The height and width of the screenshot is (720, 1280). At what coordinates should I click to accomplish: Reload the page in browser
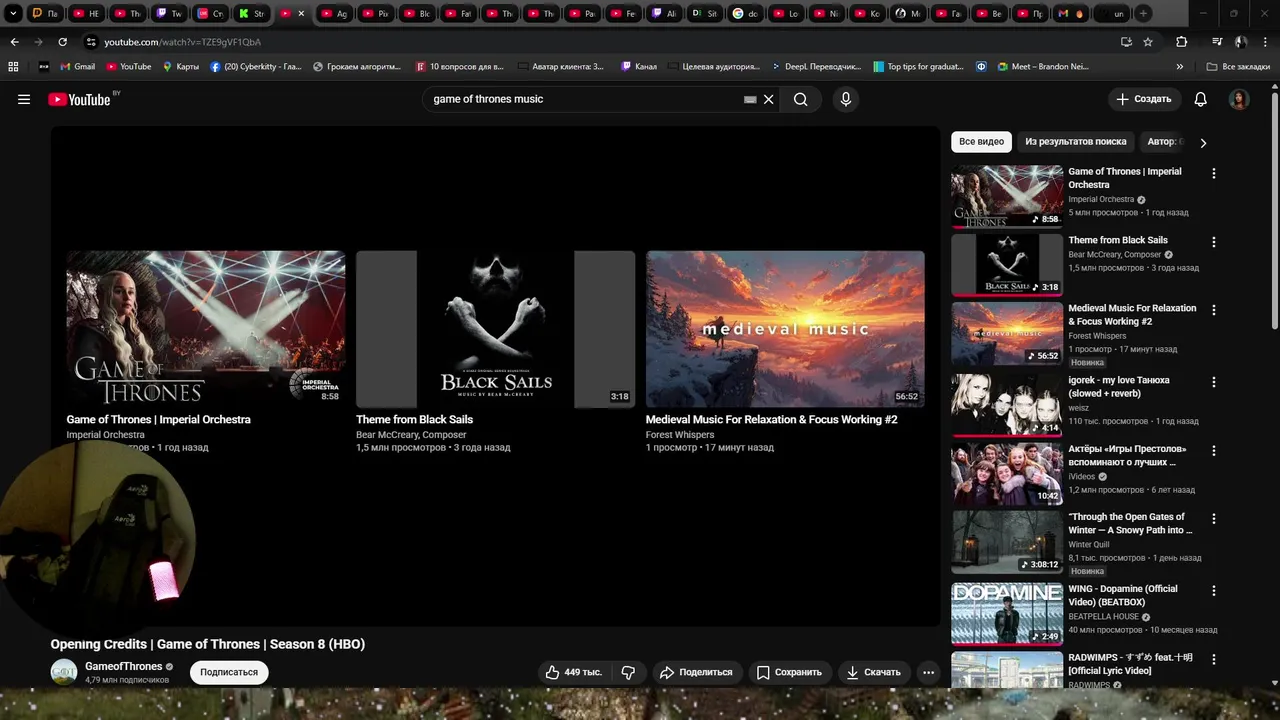[62, 42]
